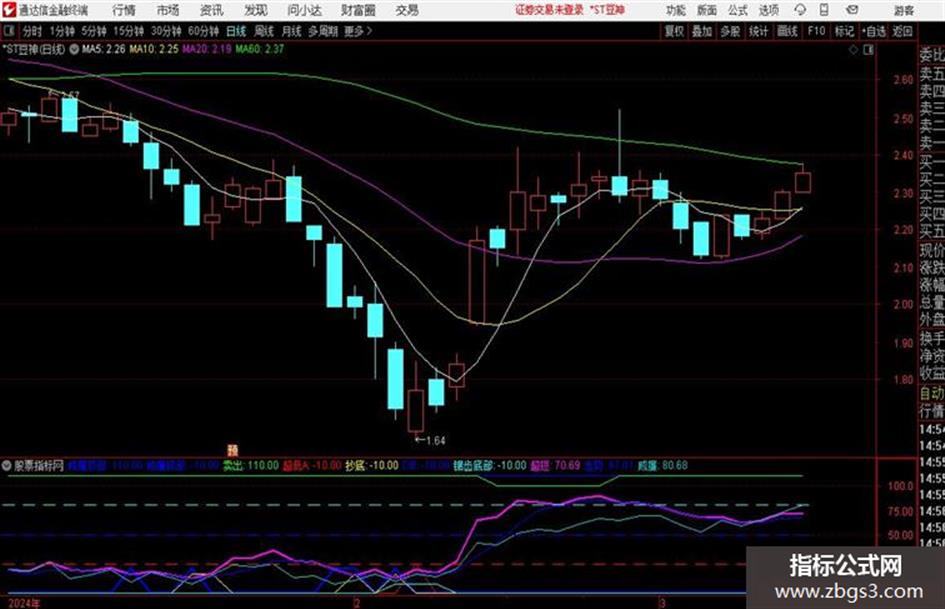Open the 资讯 menu
Screen dimensions: 945x609
(211, 10)
